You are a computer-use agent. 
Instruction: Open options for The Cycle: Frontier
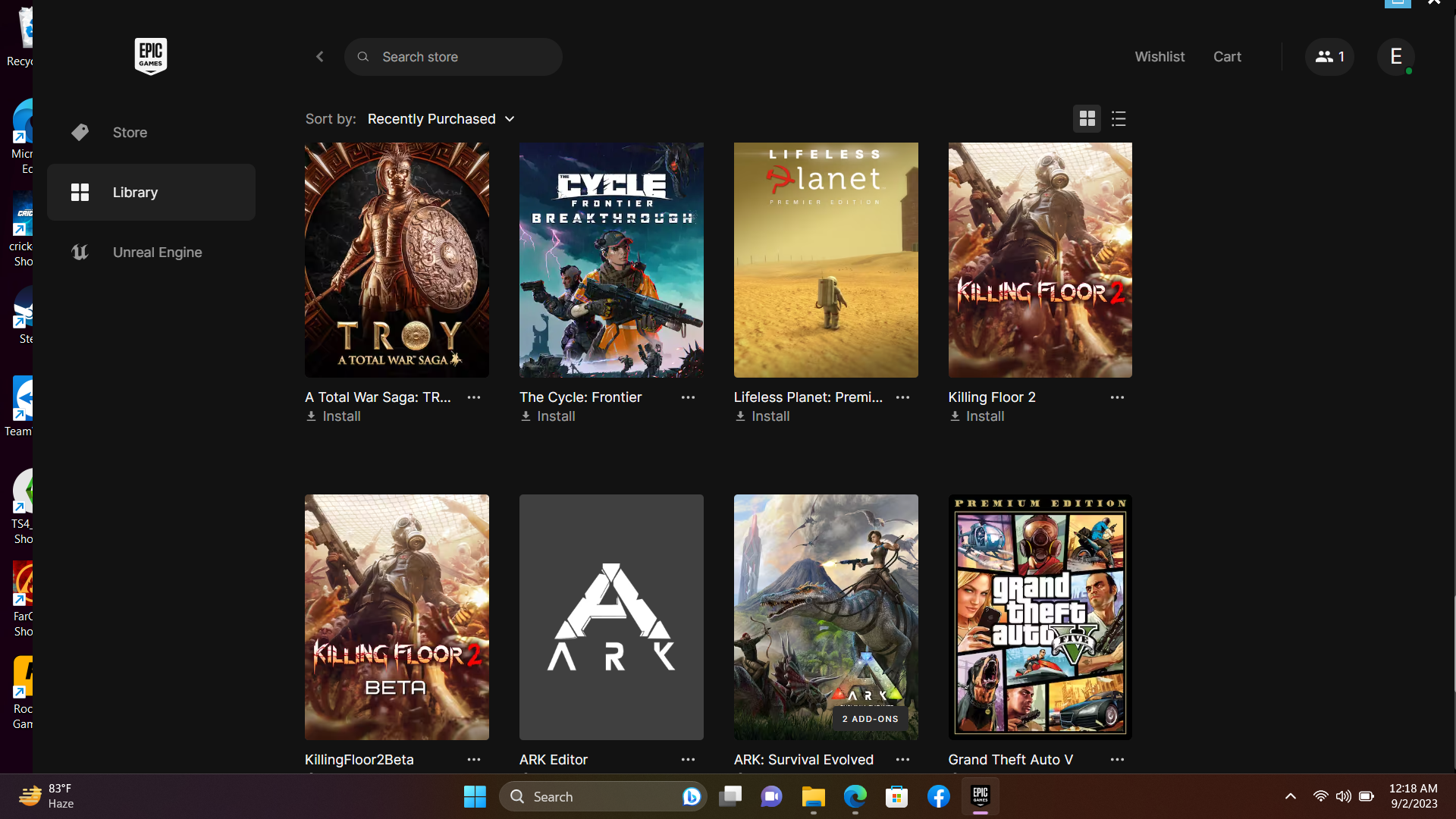[x=688, y=397]
